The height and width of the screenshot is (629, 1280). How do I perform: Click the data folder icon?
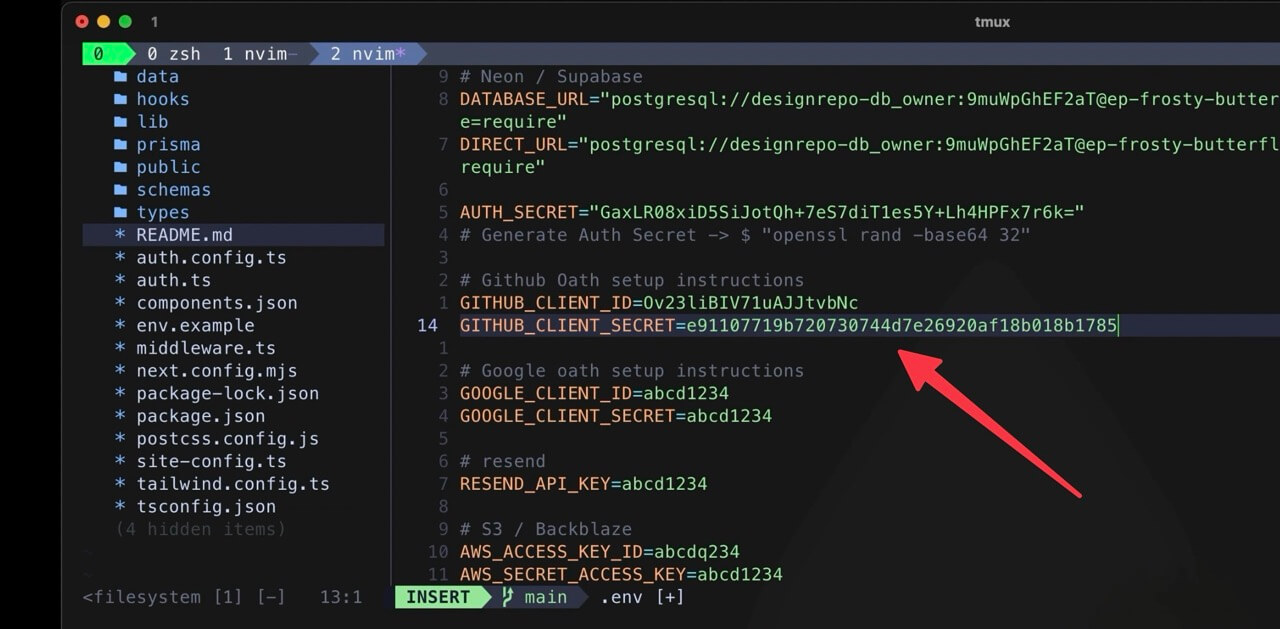(x=122, y=76)
